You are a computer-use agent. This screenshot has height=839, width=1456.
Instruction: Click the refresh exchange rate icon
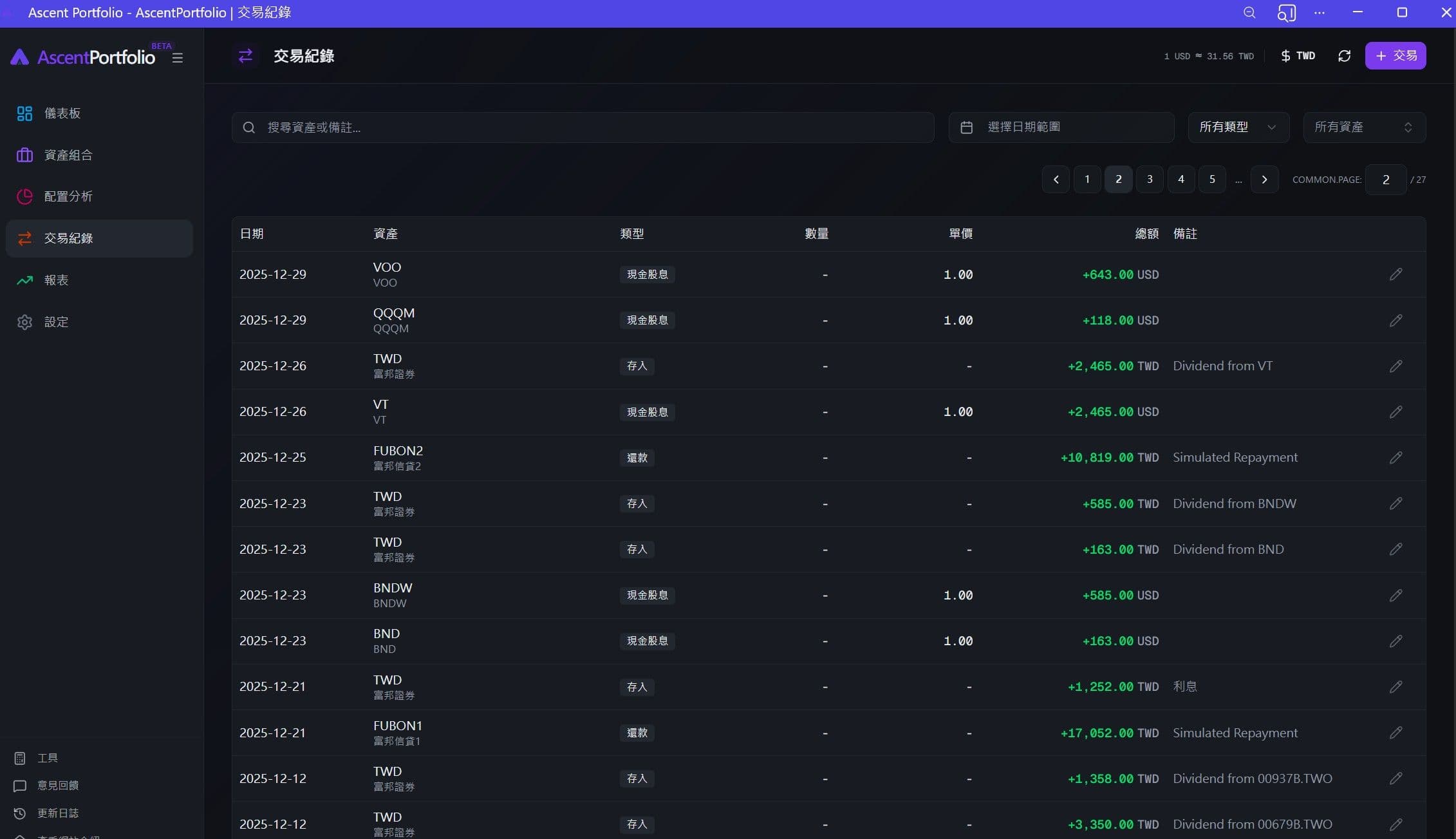point(1344,56)
